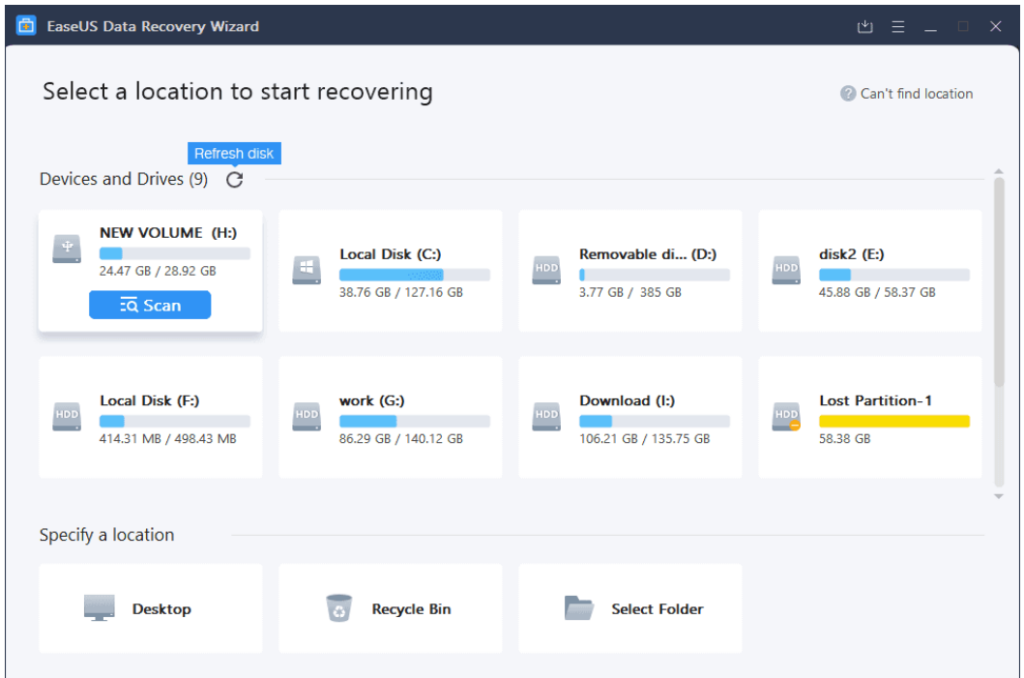
Task: Open the Can't find location link
Action: click(x=916, y=94)
